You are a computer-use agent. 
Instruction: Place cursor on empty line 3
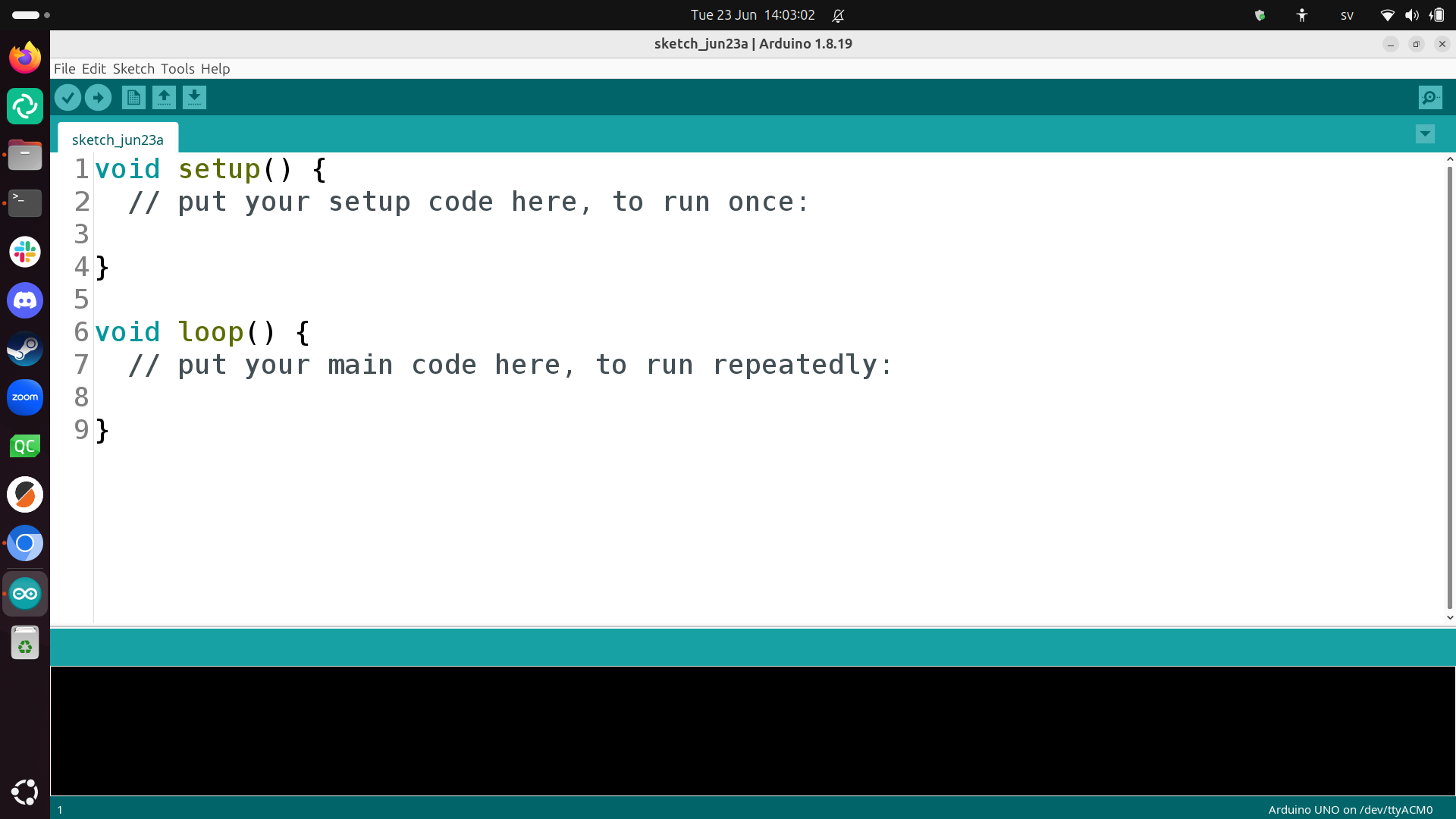769,234
